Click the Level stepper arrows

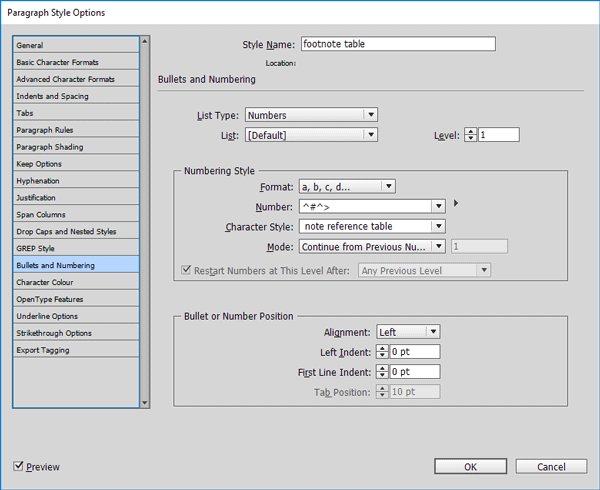coord(471,134)
